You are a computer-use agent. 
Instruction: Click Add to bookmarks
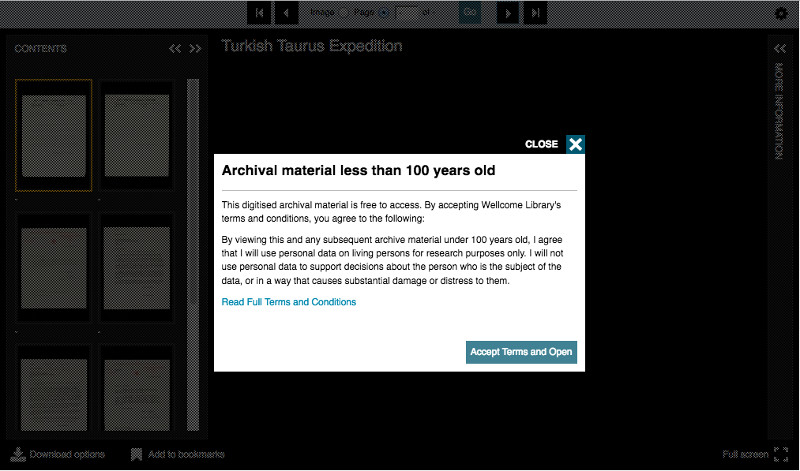[178, 454]
